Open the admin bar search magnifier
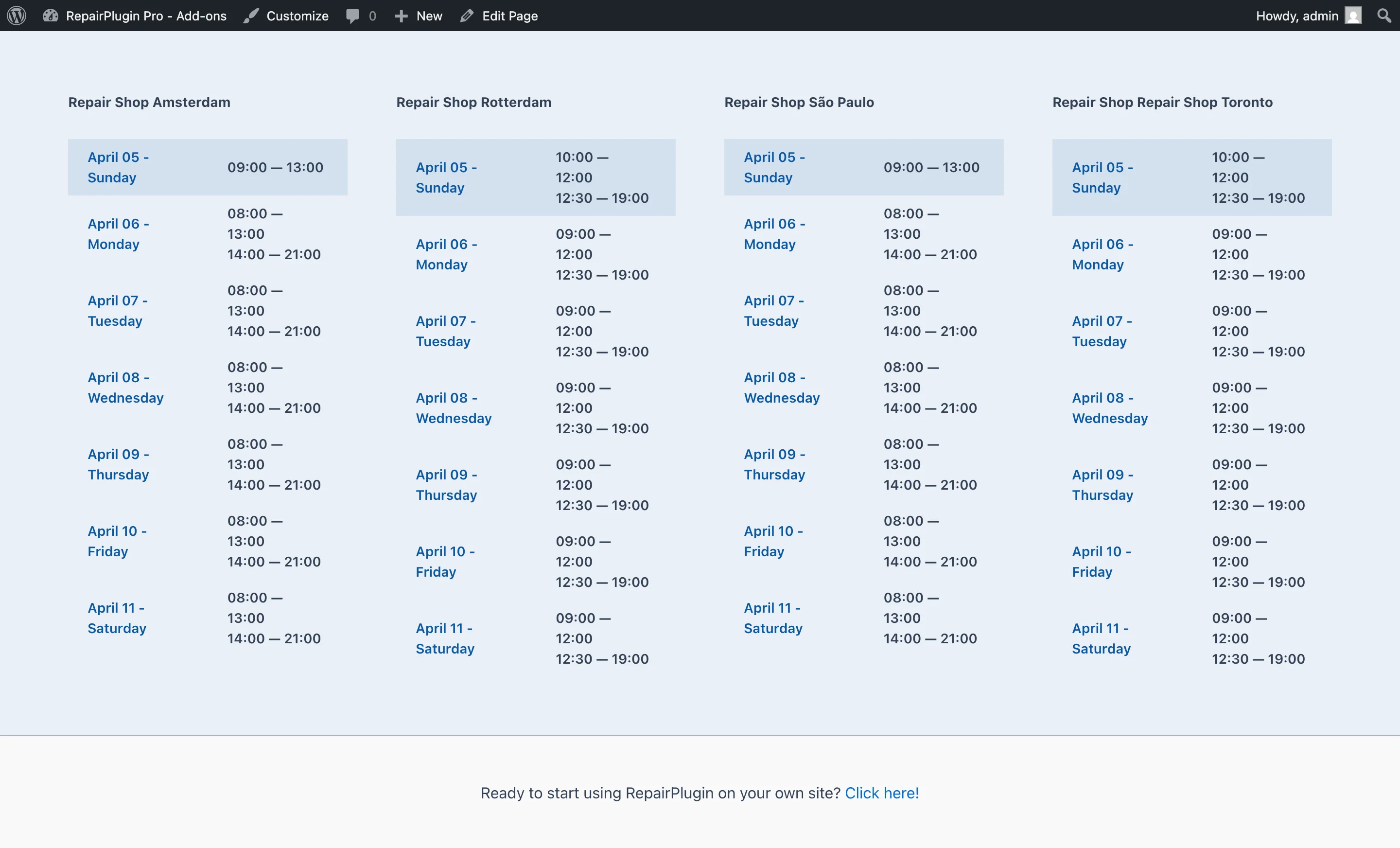Image resolution: width=1400 pixels, height=848 pixels. 1383,16
